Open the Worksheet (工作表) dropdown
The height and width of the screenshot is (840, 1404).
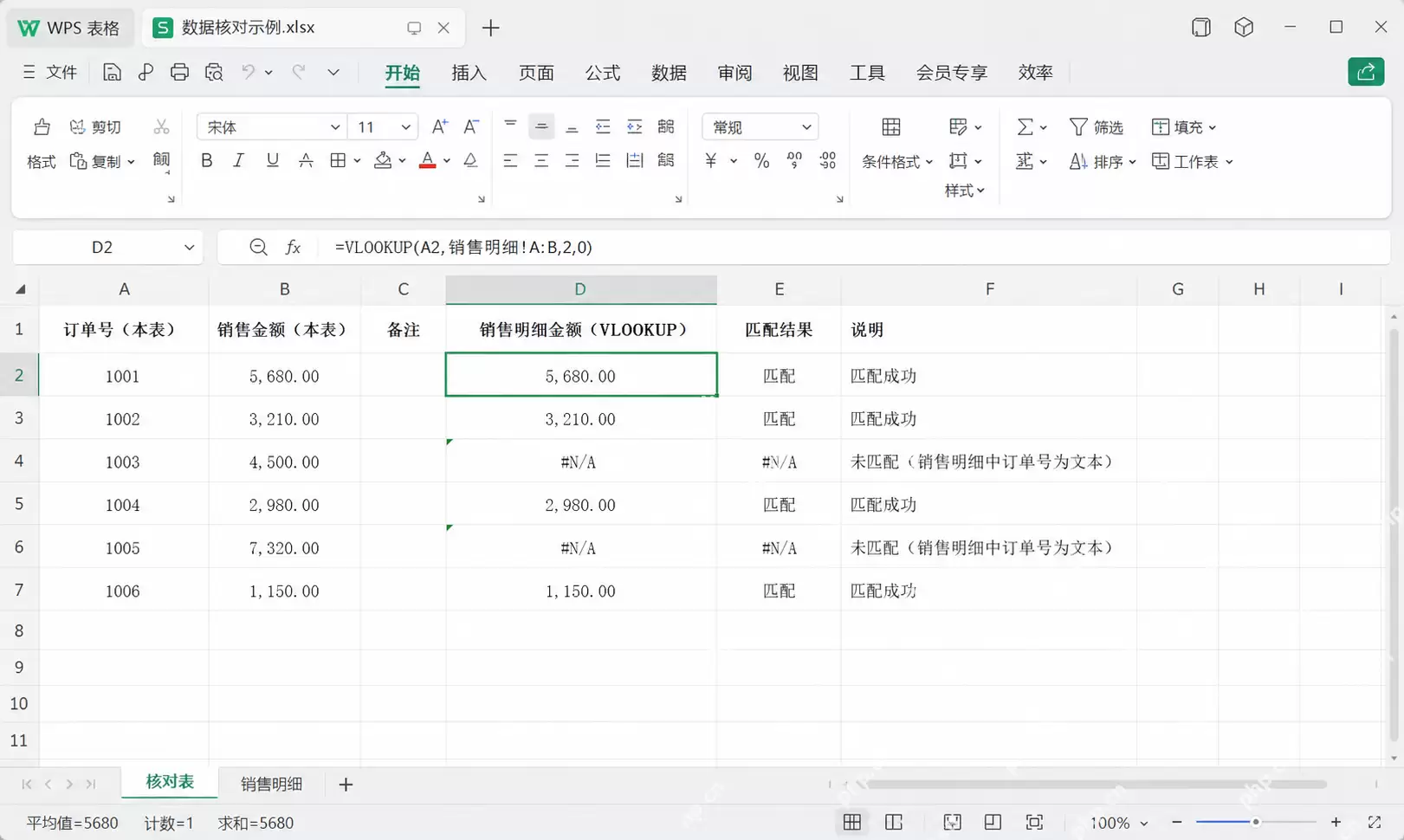coord(1192,161)
